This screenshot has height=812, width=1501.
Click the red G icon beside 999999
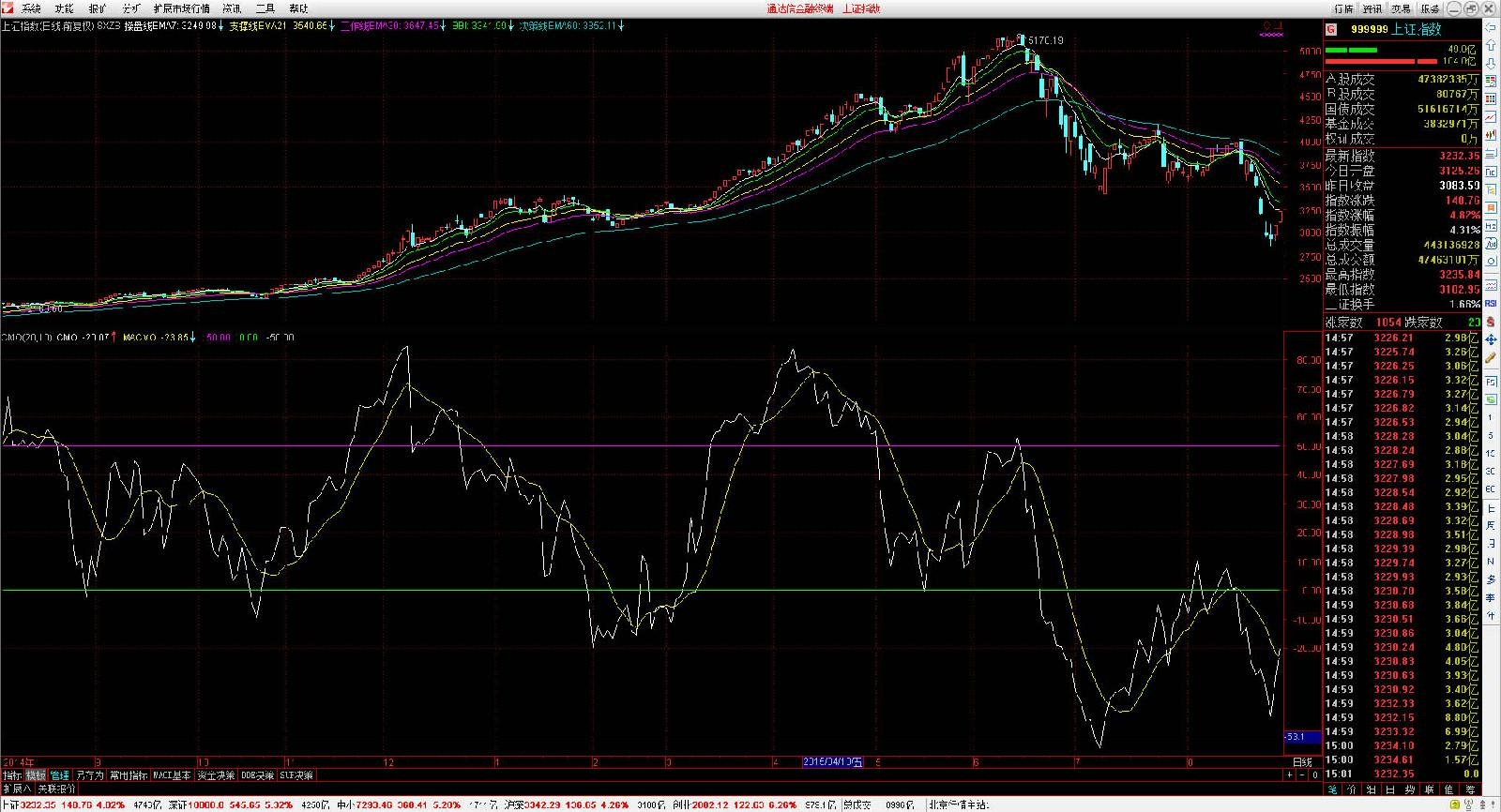pyautogui.click(x=1330, y=29)
